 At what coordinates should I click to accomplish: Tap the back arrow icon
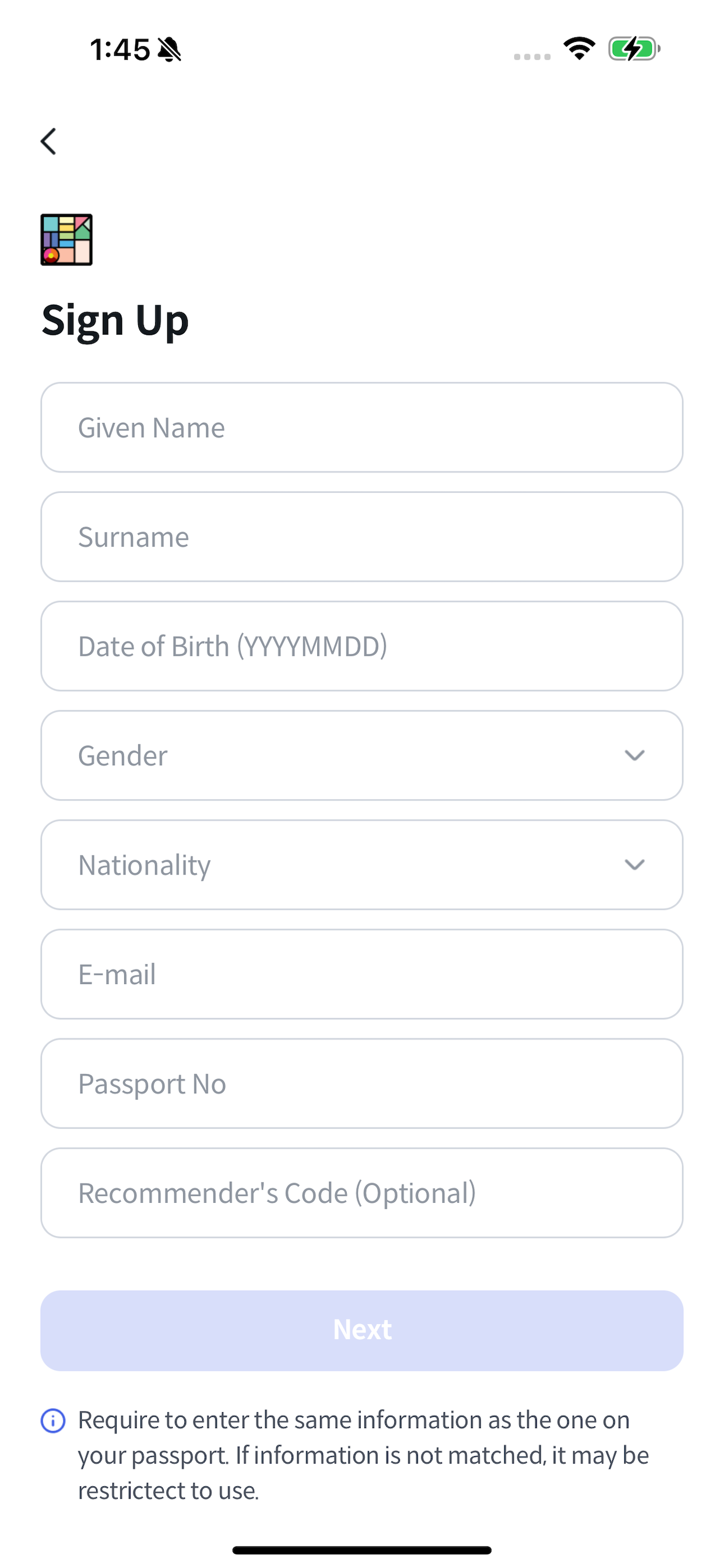(x=48, y=141)
